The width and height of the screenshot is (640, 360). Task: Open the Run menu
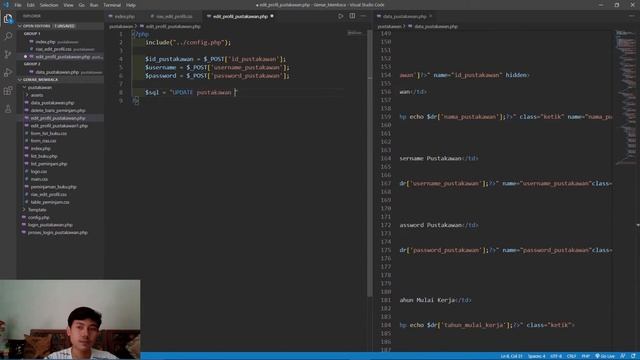(94, 5)
